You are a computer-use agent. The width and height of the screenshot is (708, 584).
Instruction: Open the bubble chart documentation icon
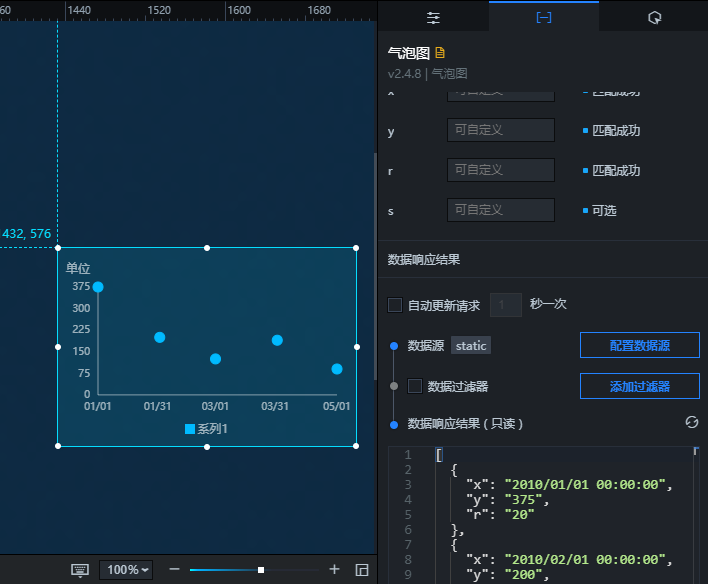click(x=440, y=53)
